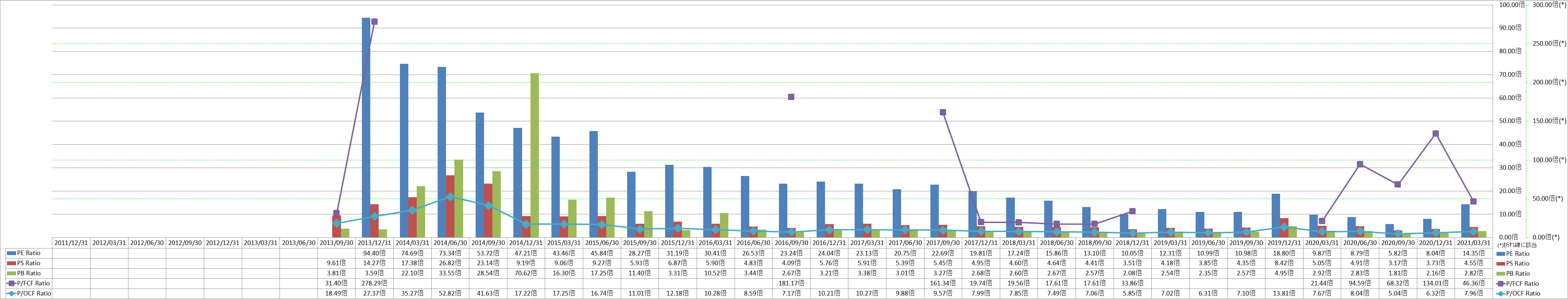Screen dimensions: 1568x299
Task: Click the PS Ratio cell showing 9.61倍
Action: [x=337, y=263]
